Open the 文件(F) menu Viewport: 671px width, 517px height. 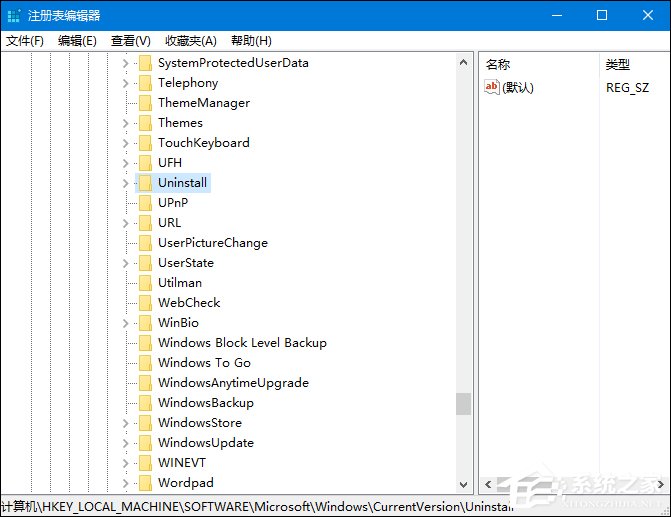pos(25,41)
